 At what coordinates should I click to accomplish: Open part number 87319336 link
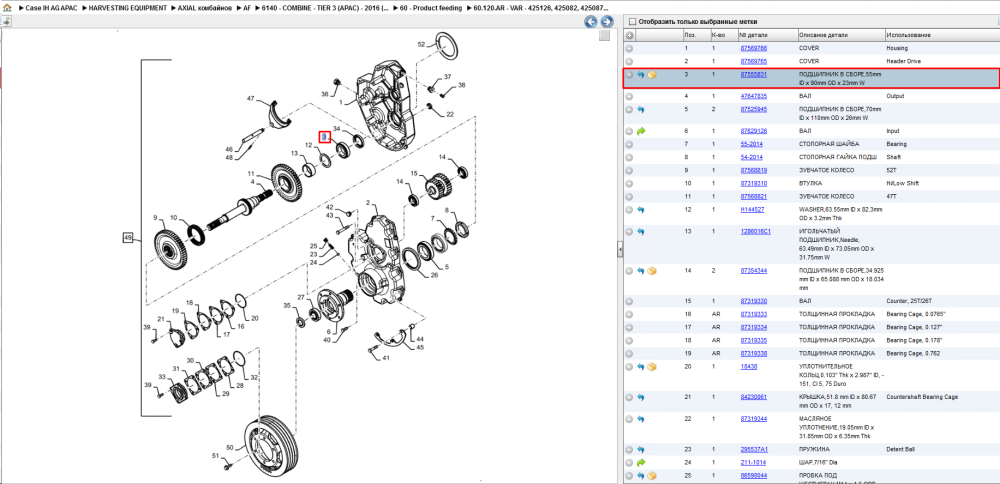pyautogui.click(x=753, y=353)
